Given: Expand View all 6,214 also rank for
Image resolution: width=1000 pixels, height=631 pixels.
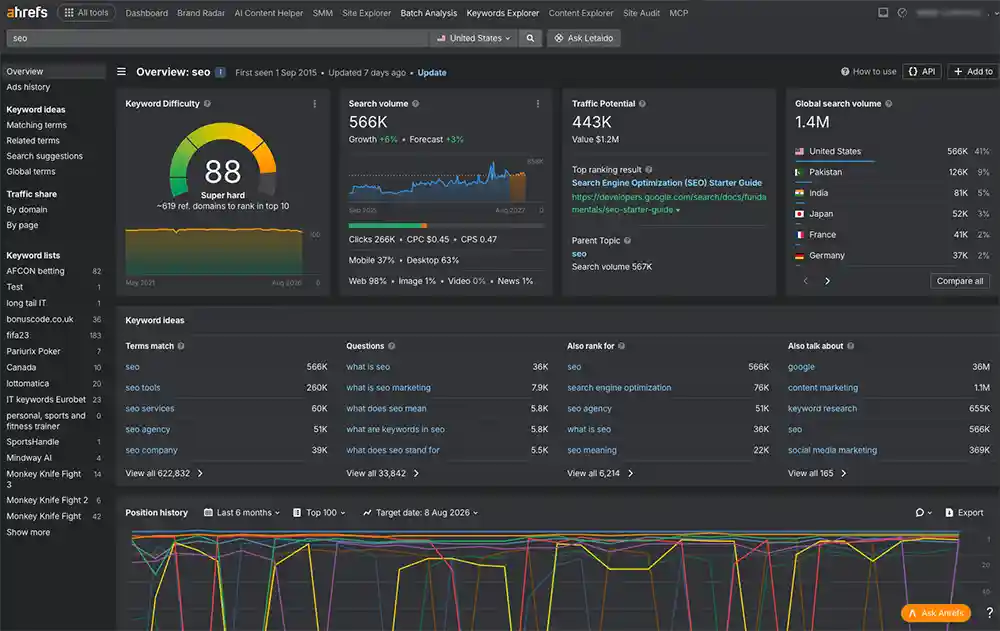Looking at the screenshot, I should tap(600, 473).
